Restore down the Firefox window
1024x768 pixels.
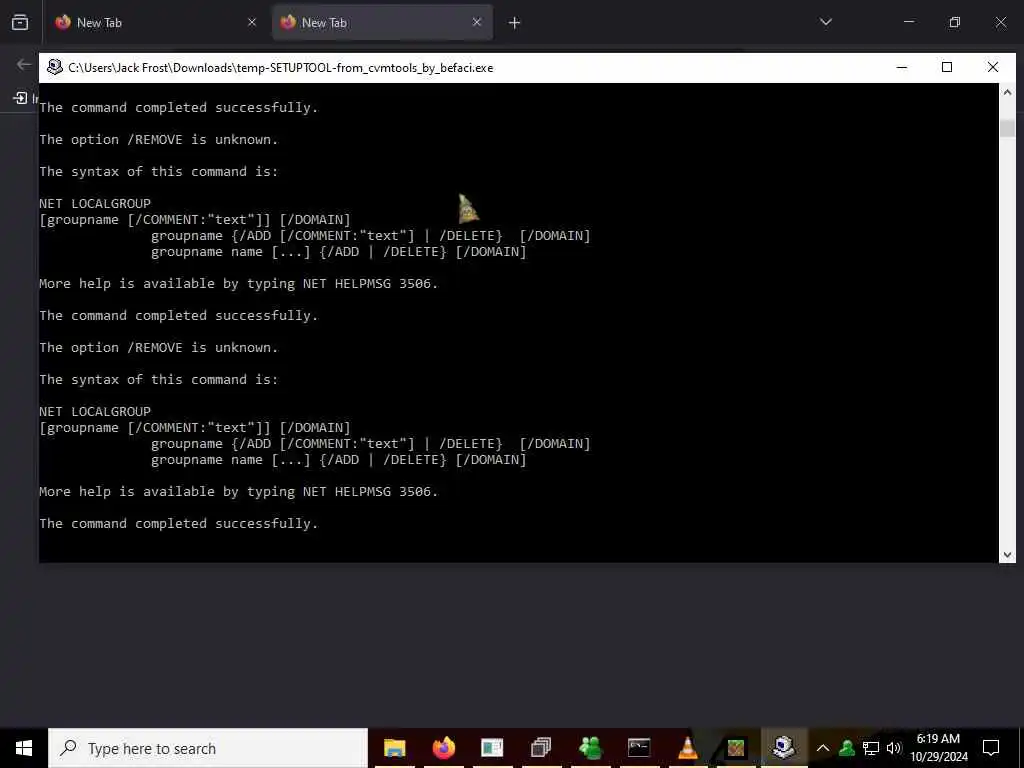[x=954, y=22]
